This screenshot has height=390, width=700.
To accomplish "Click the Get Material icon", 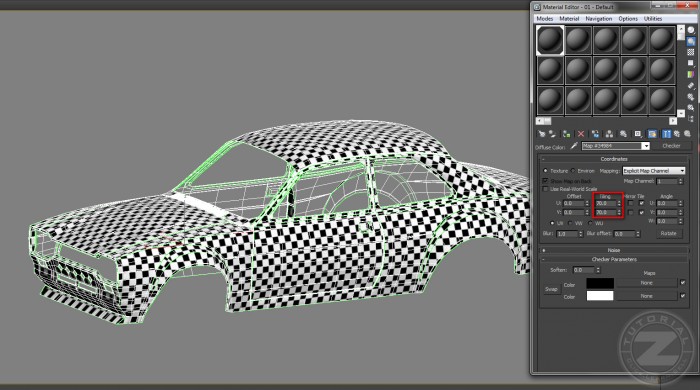I will click(542, 134).
